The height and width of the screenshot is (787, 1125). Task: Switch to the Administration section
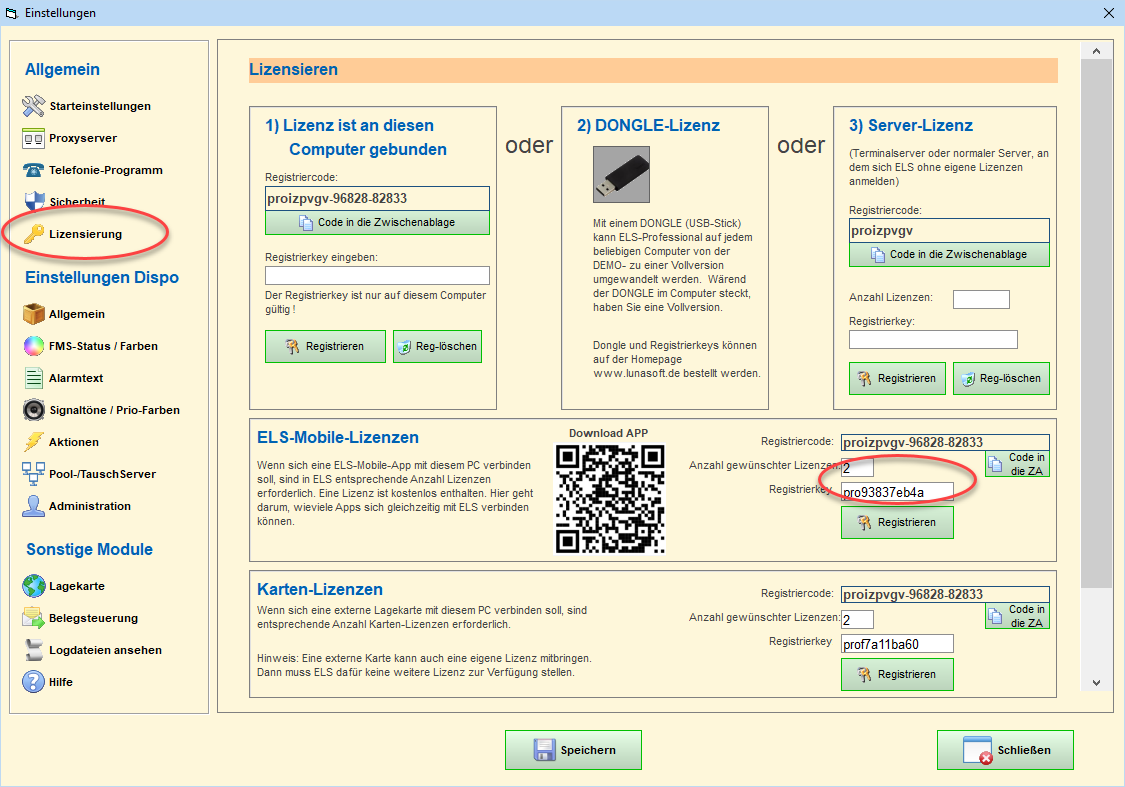[x=89, y=506]
